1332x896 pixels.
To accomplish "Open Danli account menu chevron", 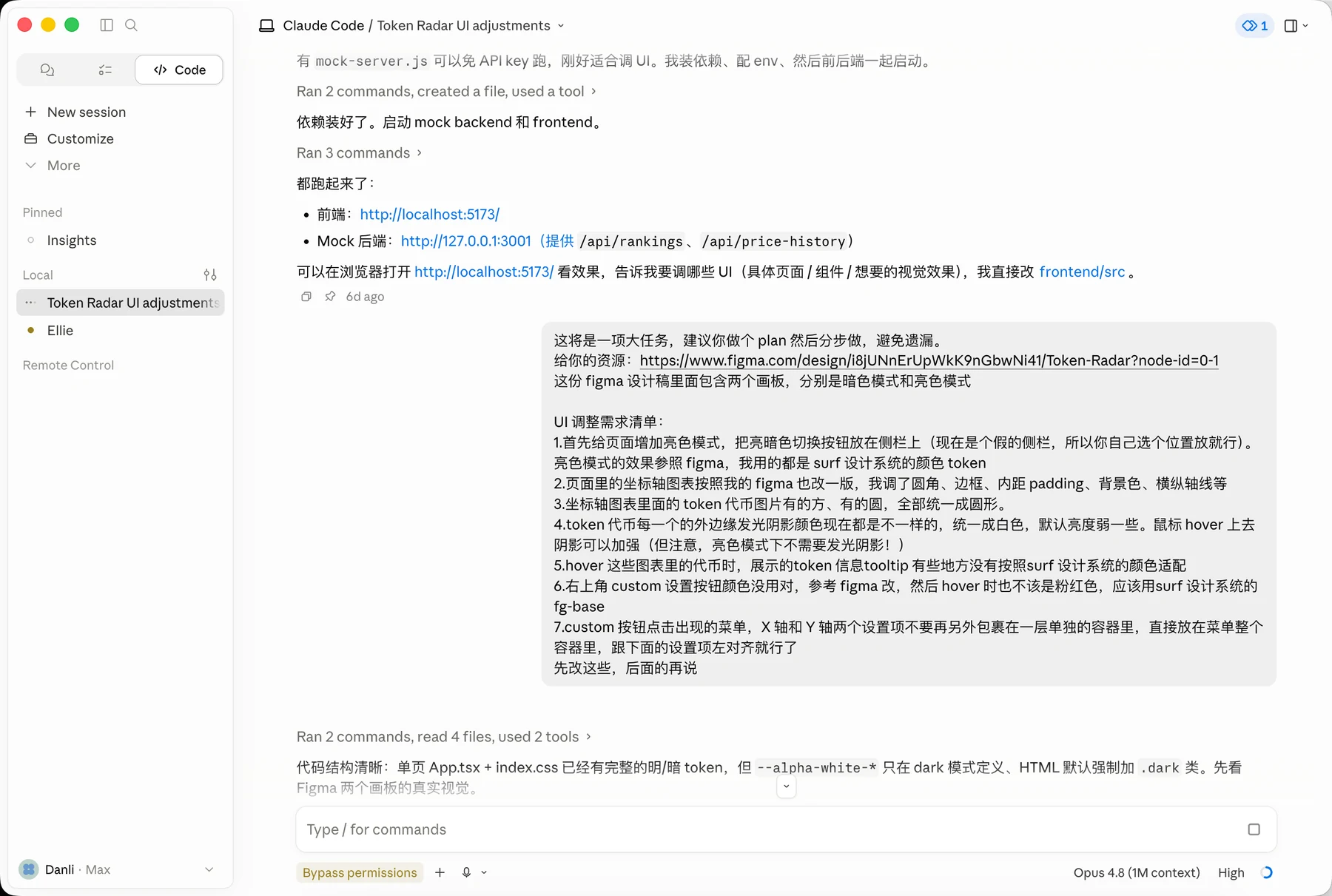I will coord(209,869).
